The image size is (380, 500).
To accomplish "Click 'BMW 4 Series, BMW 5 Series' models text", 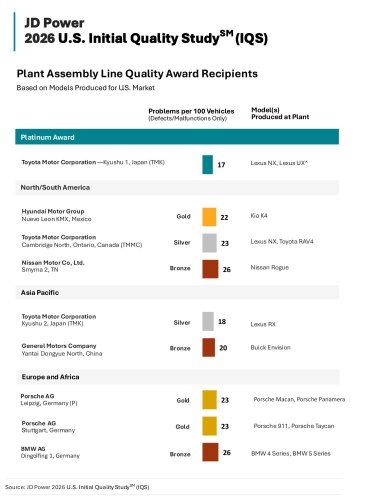I will (291, 454).
